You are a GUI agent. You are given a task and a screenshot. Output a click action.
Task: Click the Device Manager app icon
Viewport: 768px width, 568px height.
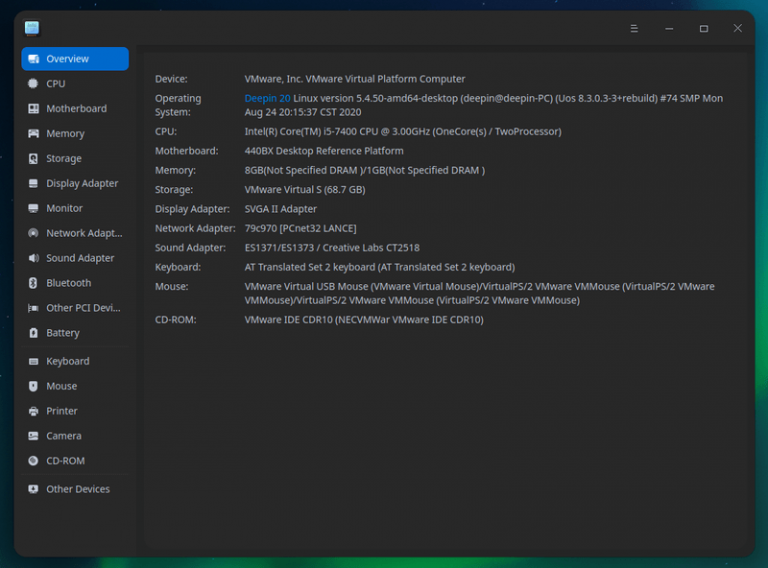(32, 28)
